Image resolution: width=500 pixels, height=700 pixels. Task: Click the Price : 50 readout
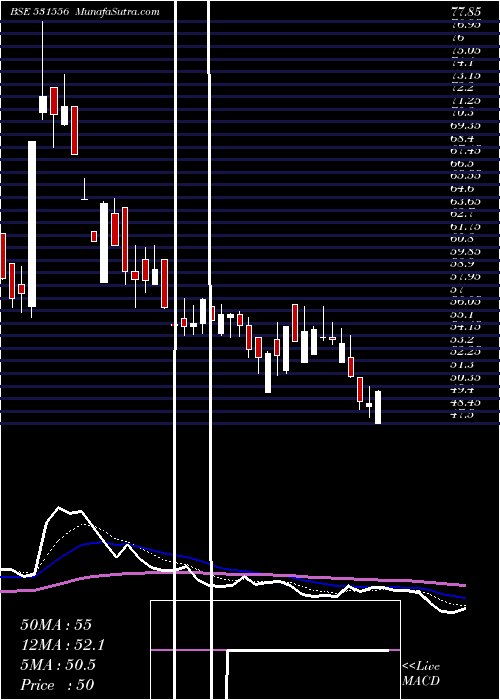tap(57, 685)
